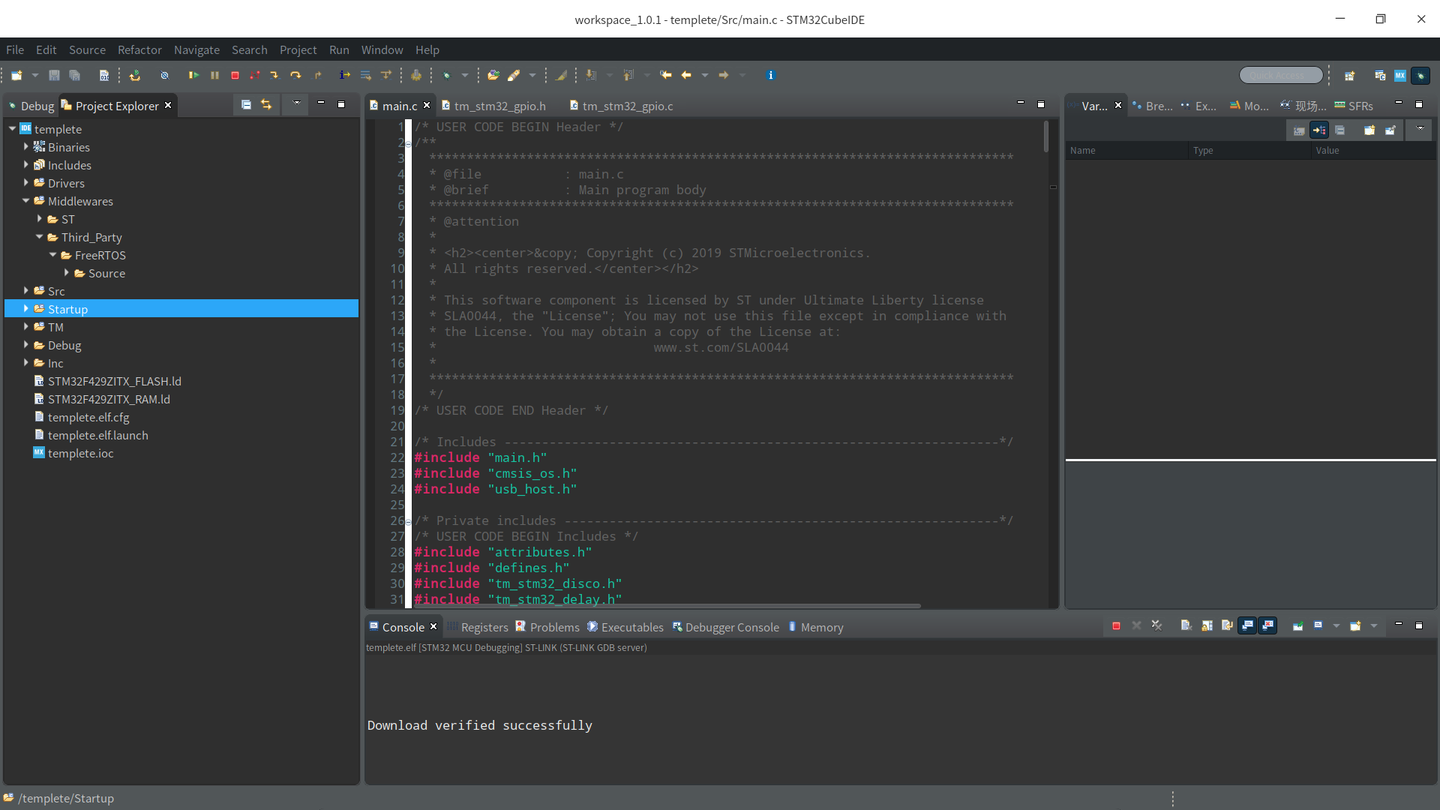
Task: Click the editor vertical scrollbar
Action: (x=1046, y=136)
